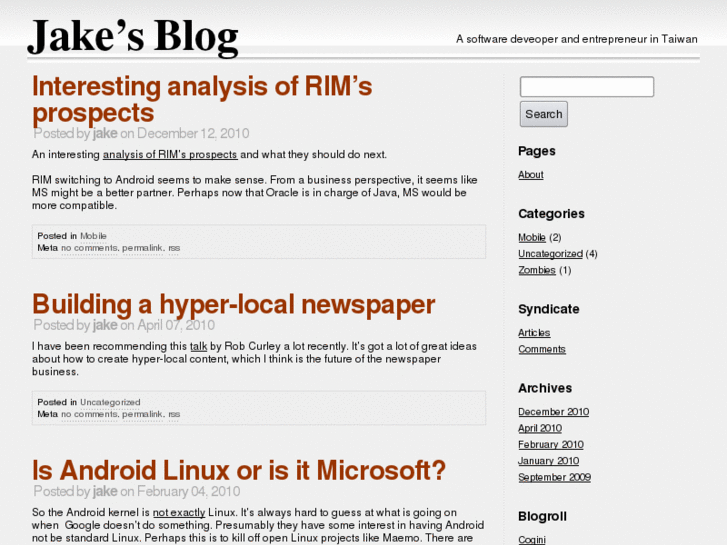Follow the 'analysis of RIM's prospects' inline link

(x=170, y=154)
